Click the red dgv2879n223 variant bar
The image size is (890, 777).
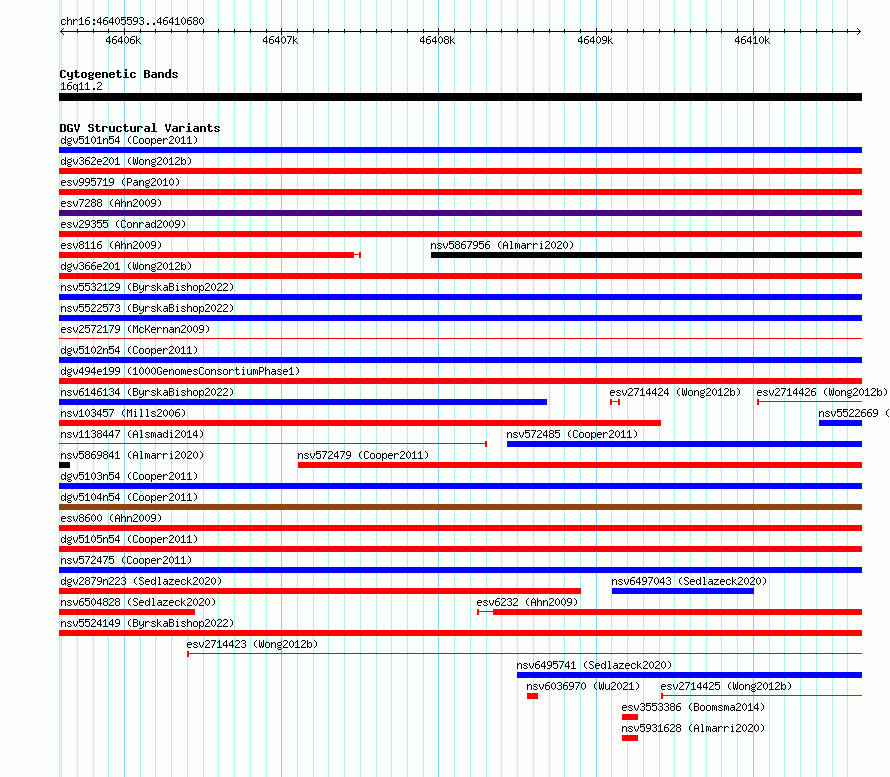[x=320, y=591]
